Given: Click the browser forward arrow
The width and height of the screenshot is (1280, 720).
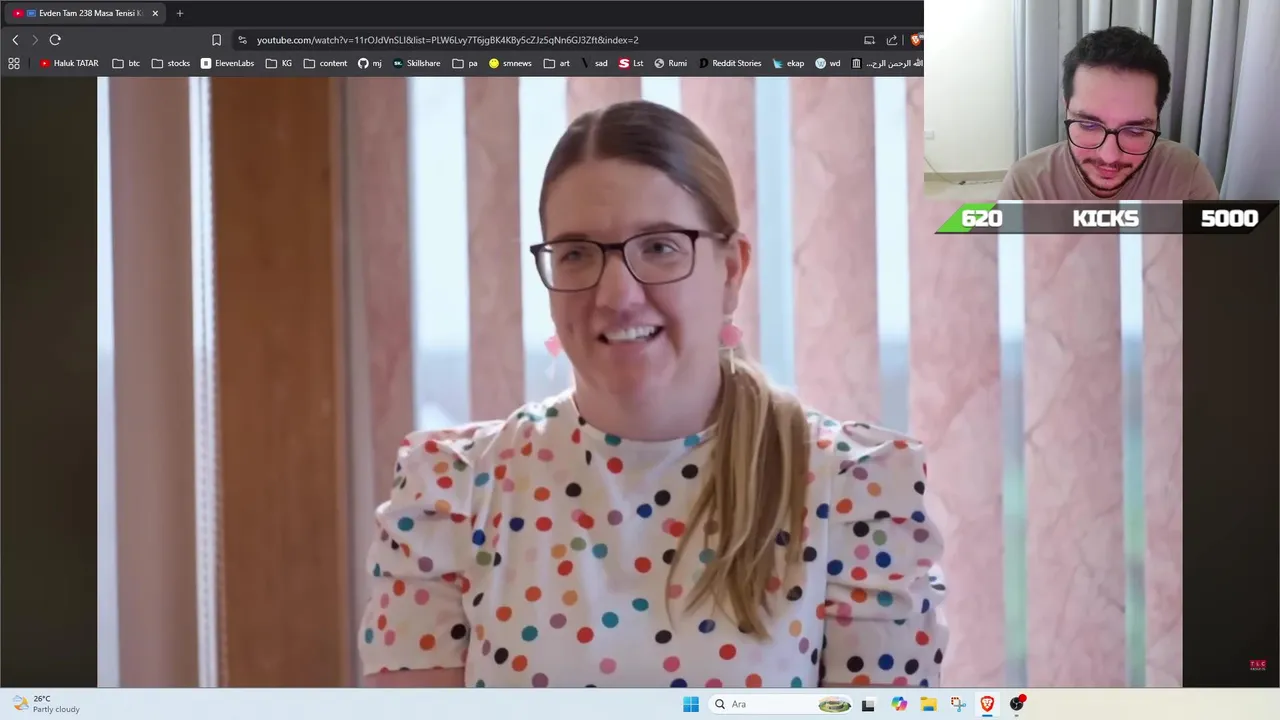Looking at the screenshot, I should (34, 40).
